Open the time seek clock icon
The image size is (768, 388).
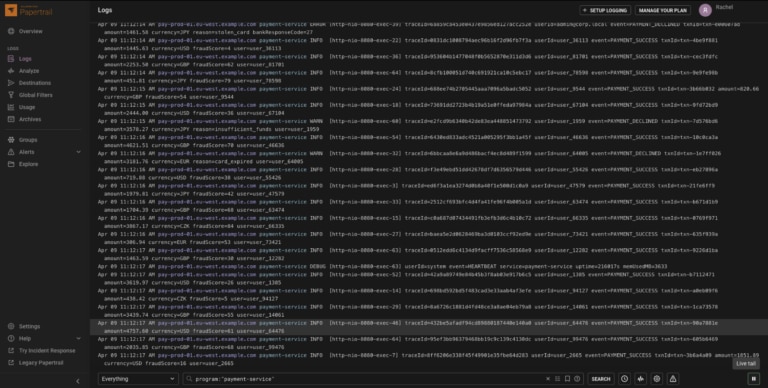pos(624,379)
